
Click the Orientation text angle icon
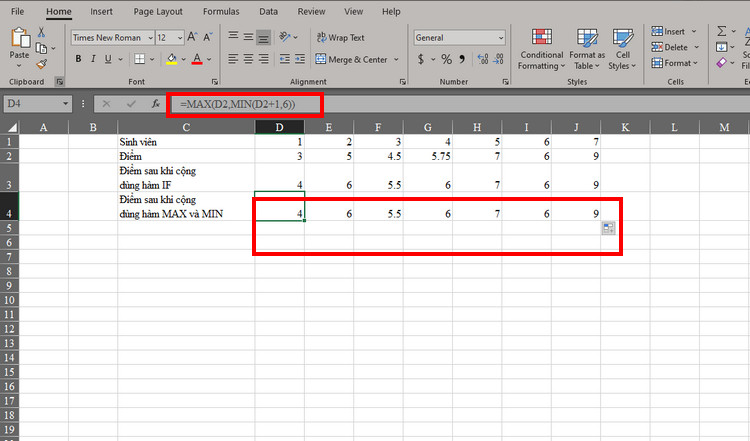(x=285, y=36)
